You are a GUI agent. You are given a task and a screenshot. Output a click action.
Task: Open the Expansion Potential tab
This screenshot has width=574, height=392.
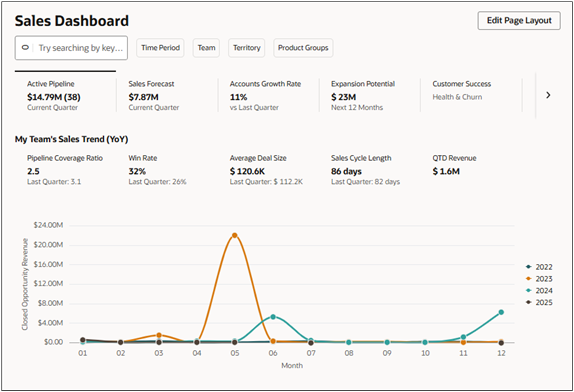[370, 95]
